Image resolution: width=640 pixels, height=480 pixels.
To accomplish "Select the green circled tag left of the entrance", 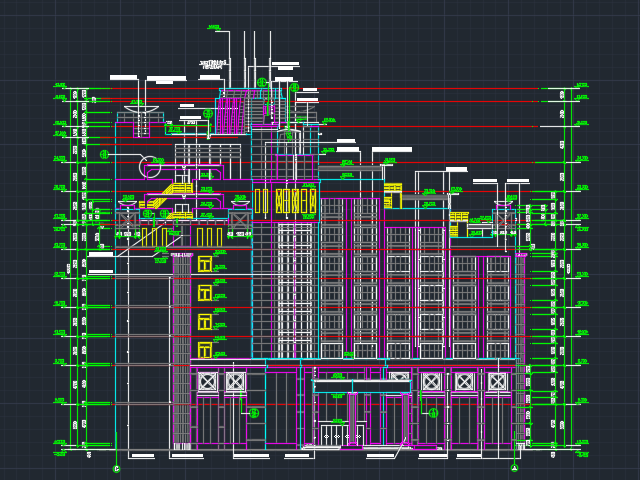I will 254,413.
